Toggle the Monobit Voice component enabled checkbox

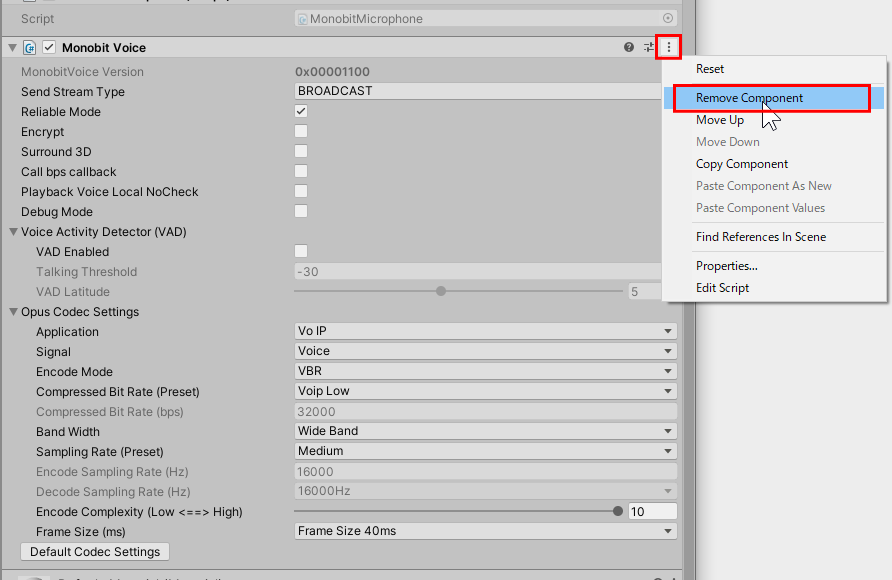(49, 47)
